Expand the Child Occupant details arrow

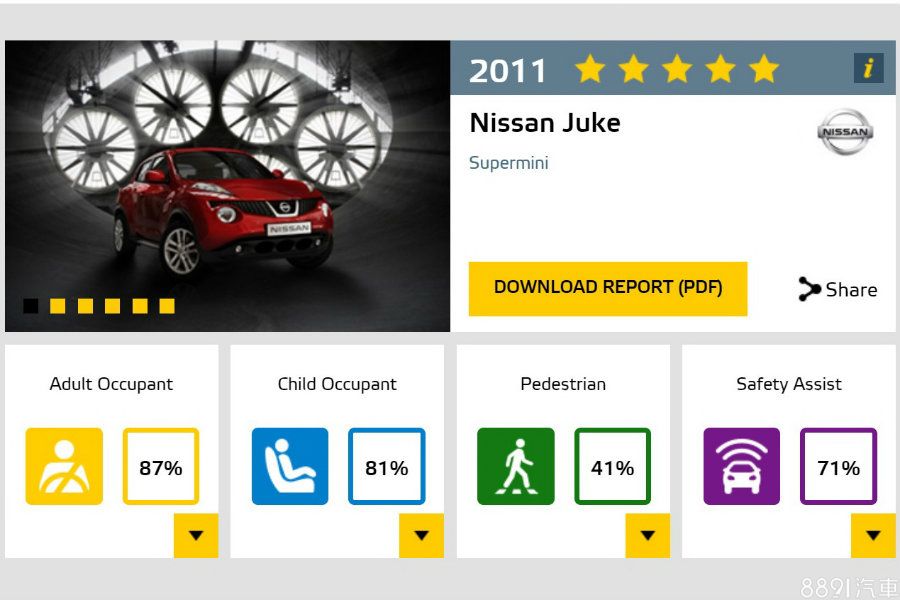click(x=421, y=535)
